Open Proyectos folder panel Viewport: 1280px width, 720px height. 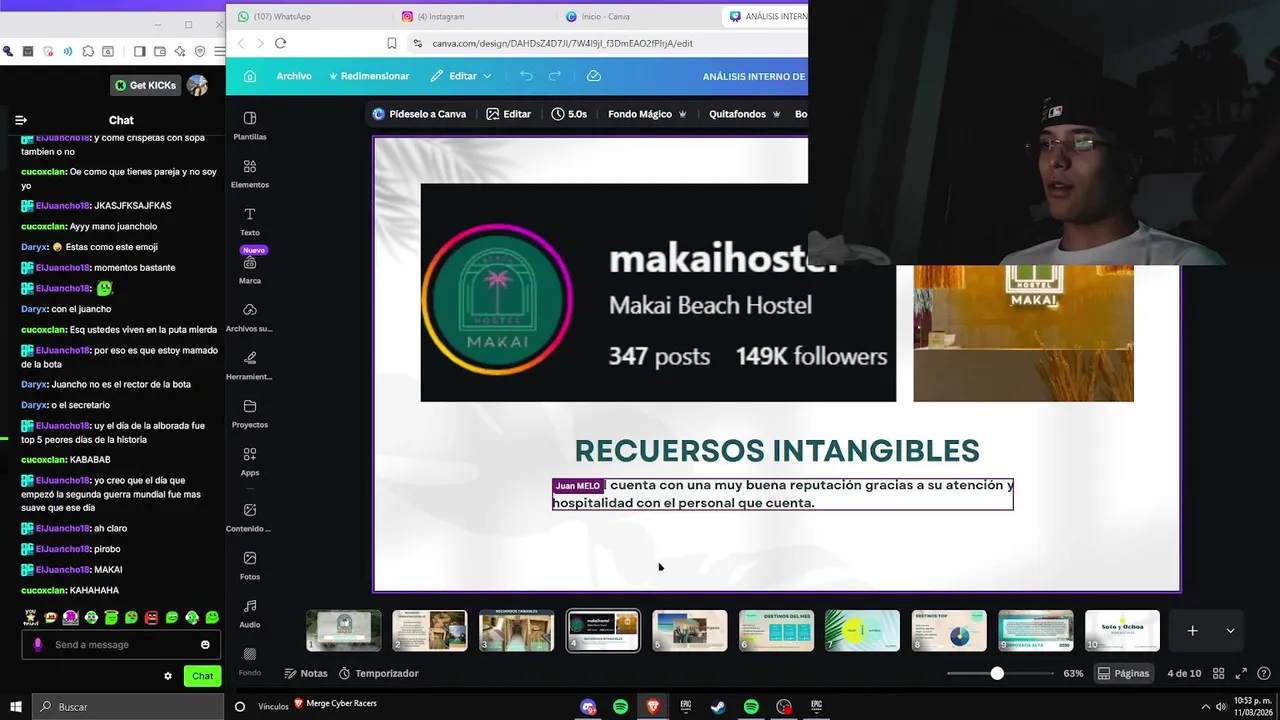point(250,413)
